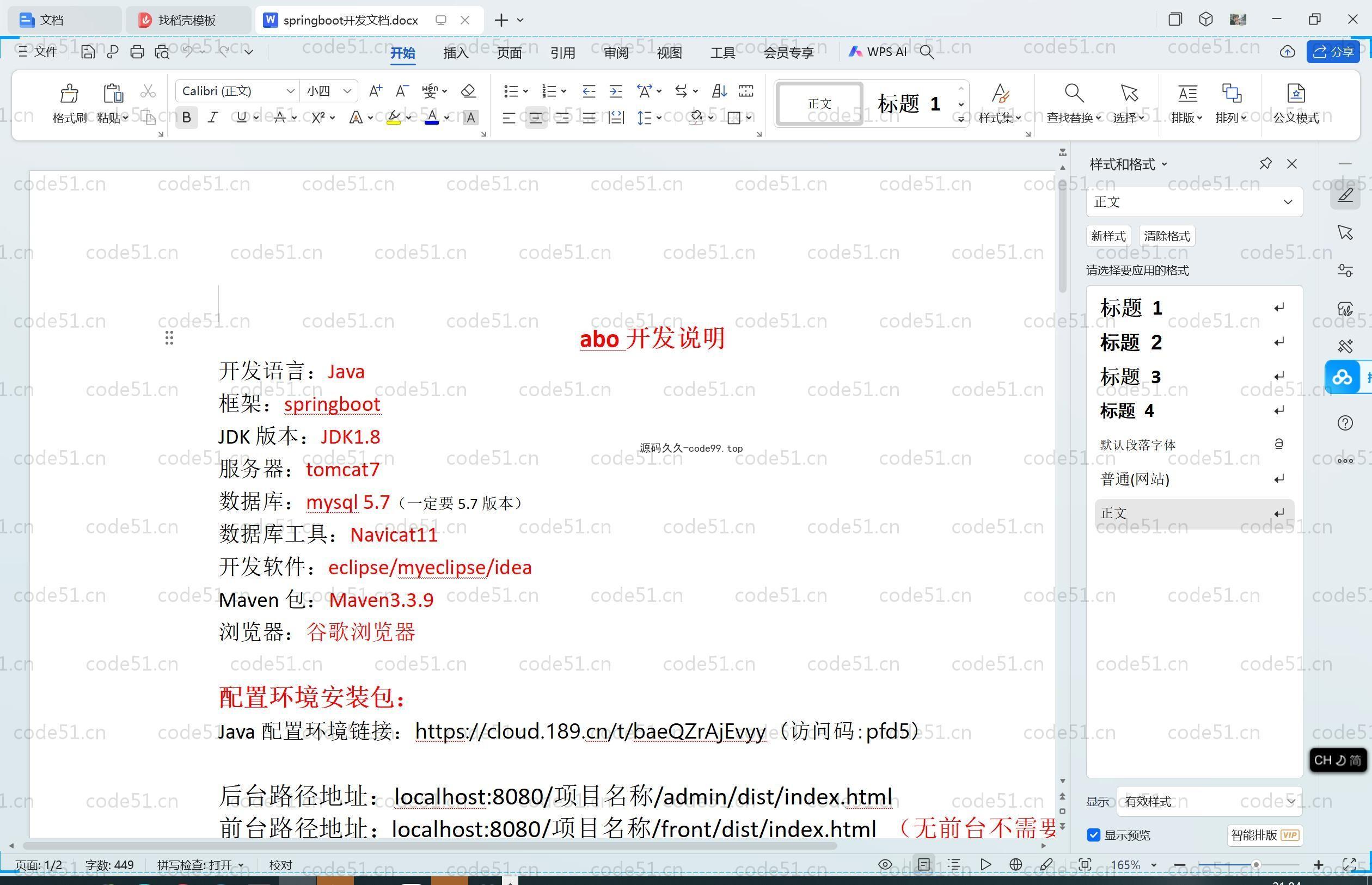This screenshot has width=1372, height=885.
Task: Click the Paste (粘贴) clipboard icon
Action: (x=113, y=93)
